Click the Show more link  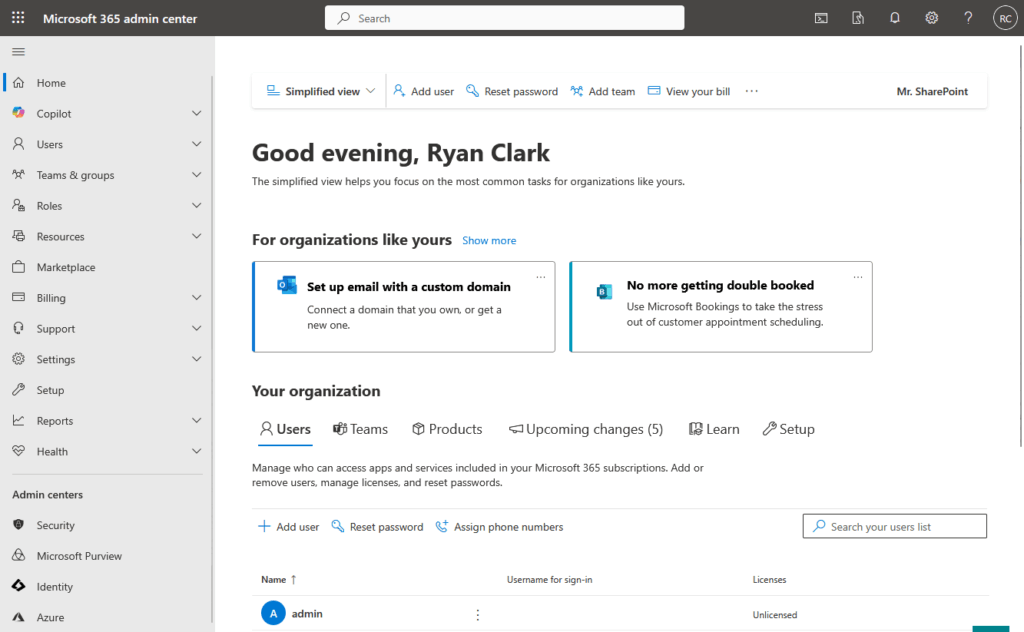tap(489, 240)
